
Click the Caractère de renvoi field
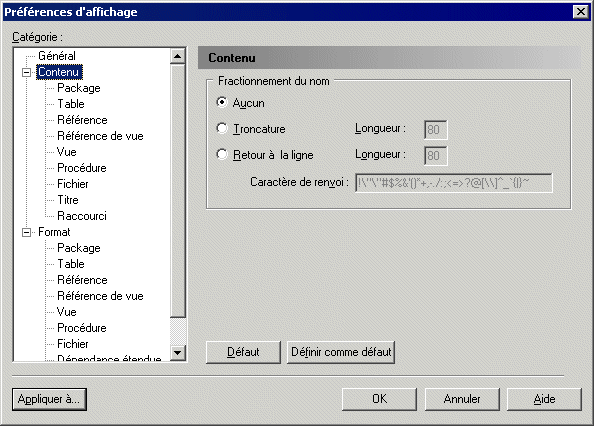click(454, 183)
